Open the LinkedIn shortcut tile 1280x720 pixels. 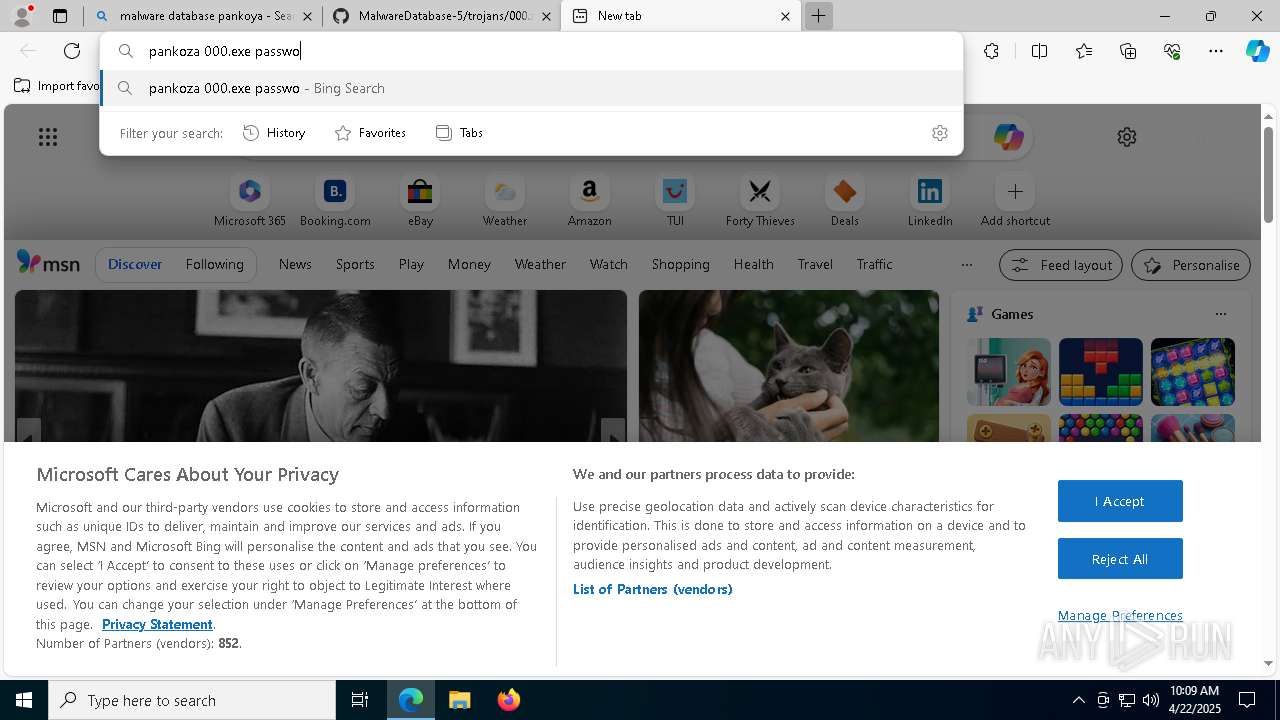pos(930,201)
